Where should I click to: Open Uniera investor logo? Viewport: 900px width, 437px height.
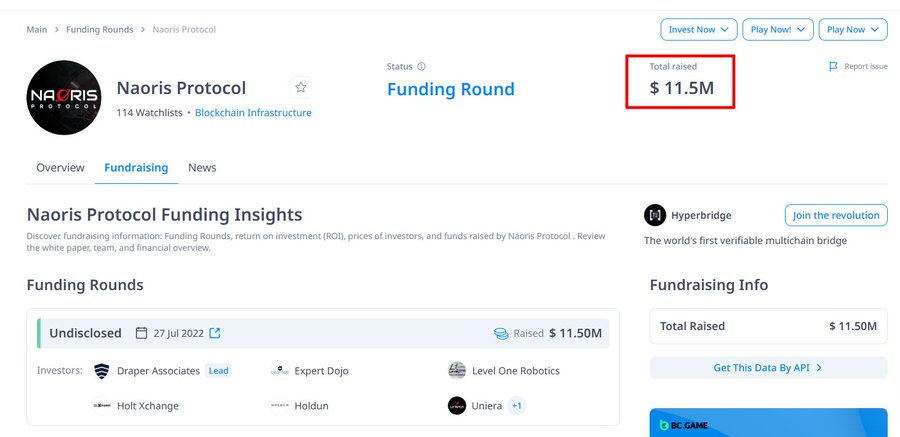(x=457, y=405)
